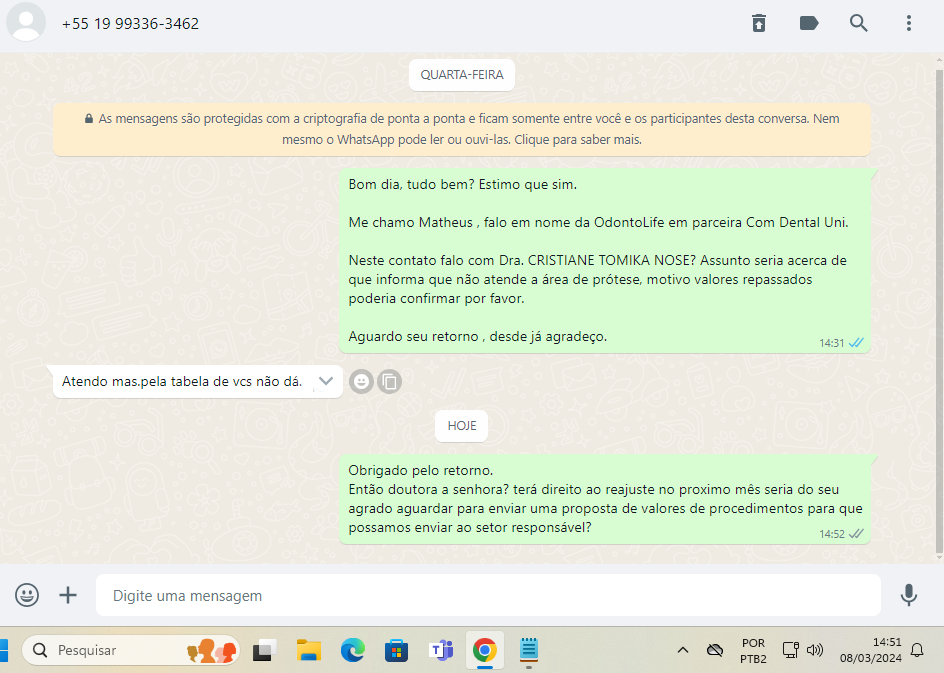Screen dimensions: 944x673
Task: Copy the received message via copy icon
Action: pos(390,382)
